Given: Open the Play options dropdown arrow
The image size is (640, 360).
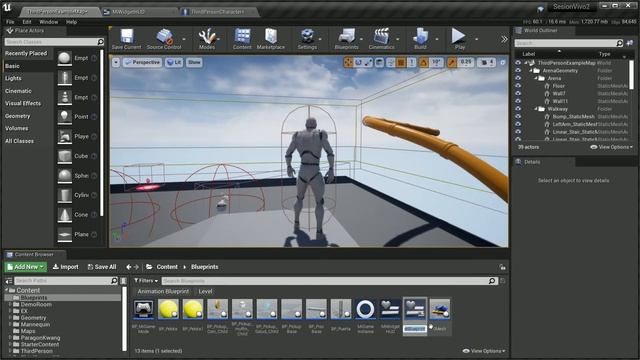Looking at the screenshot, I should (x=476, y=39).
